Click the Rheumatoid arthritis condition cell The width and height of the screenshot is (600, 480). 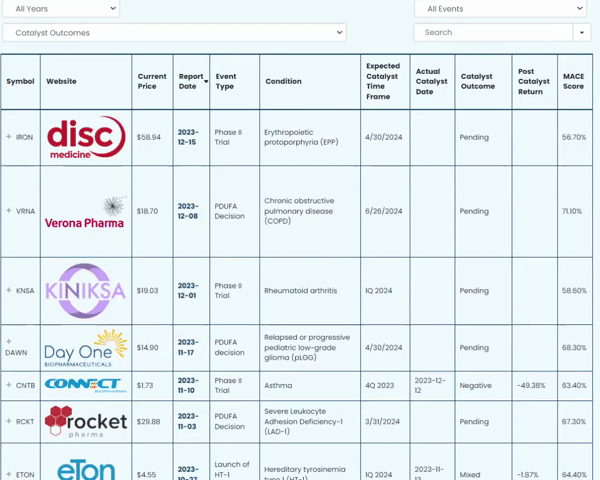300,291
